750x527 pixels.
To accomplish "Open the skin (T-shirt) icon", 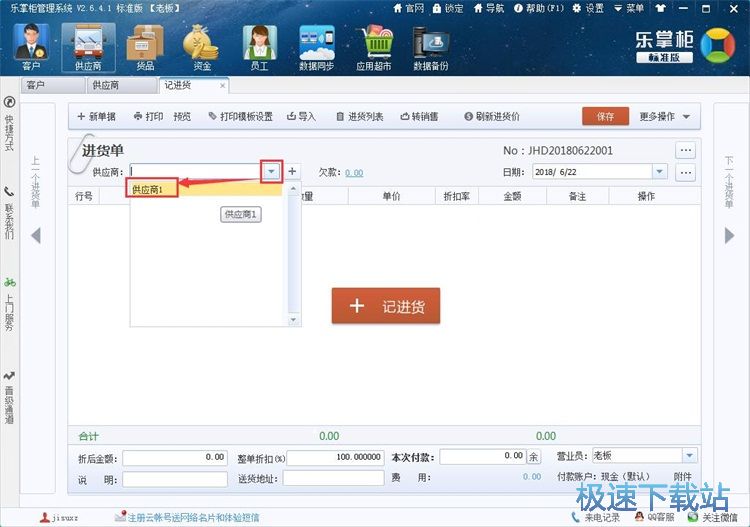I will (661, 8).
